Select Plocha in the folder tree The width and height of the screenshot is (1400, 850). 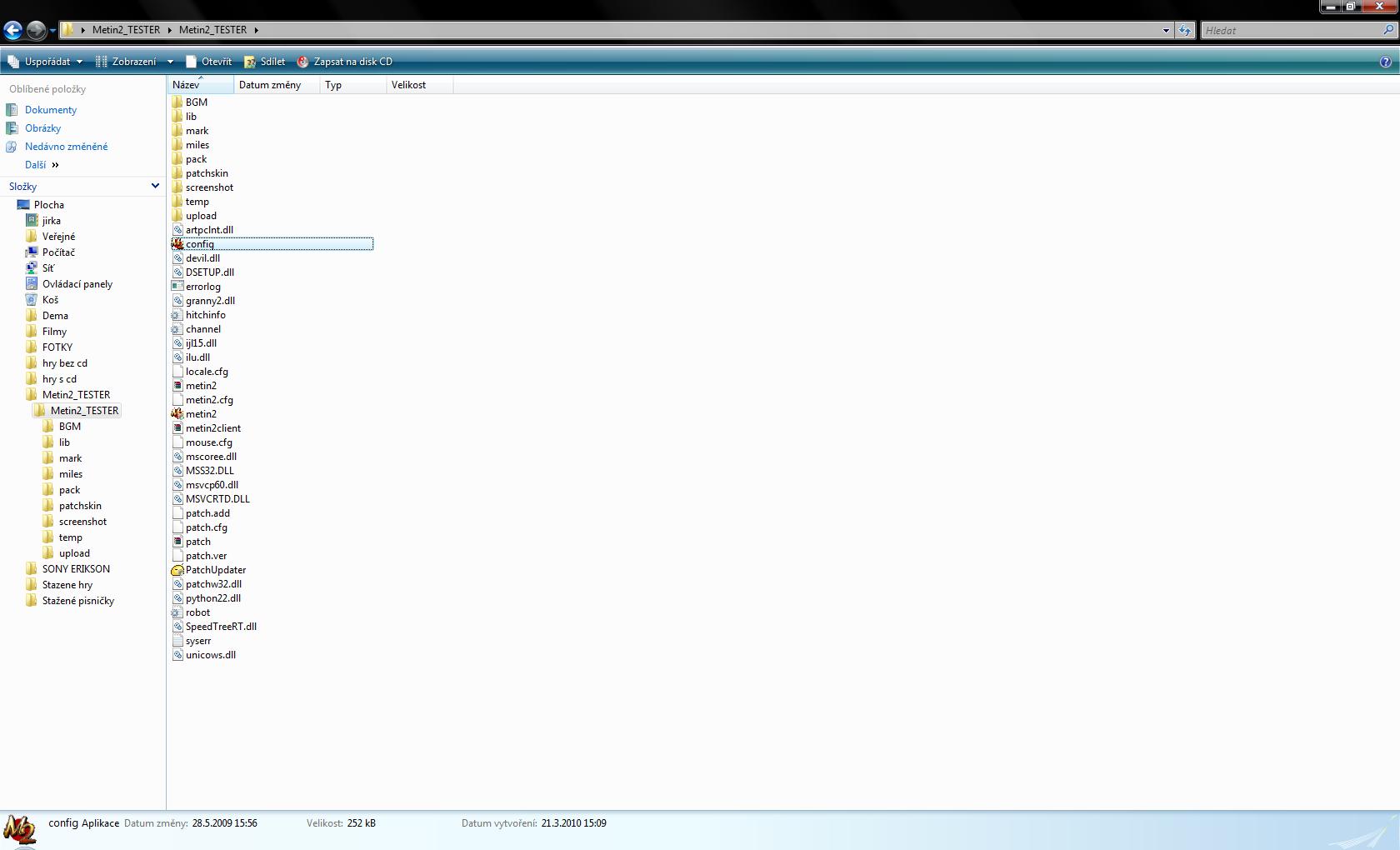[x=49, y=205]
